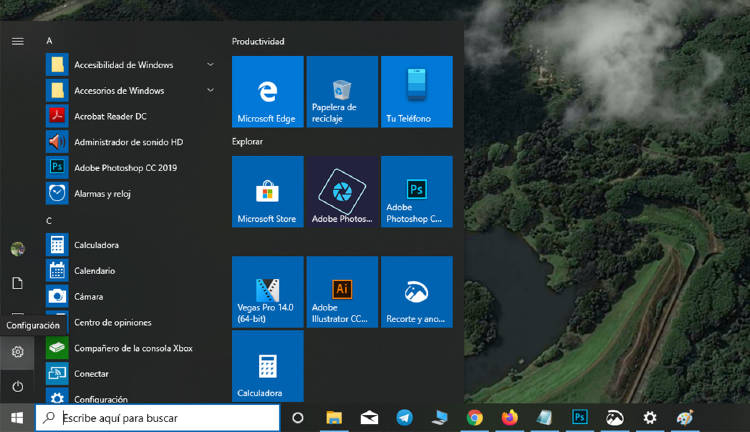Open the Mail app on the taskbar
The width and height of the screenshot is (750, 432).
point(369,418)
